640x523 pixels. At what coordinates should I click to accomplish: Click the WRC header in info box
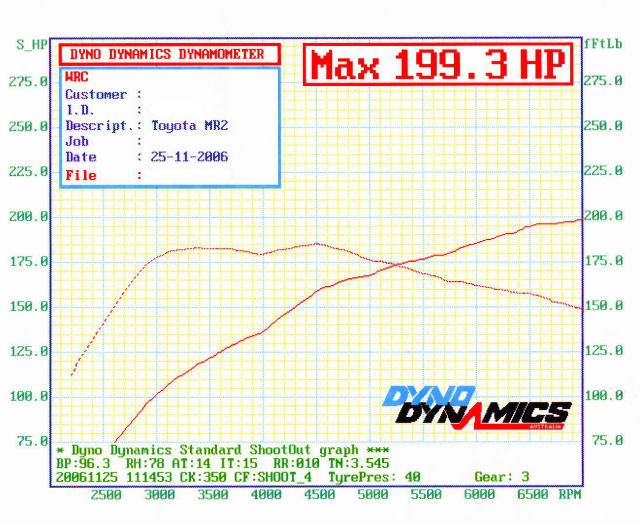coord(77,77)
